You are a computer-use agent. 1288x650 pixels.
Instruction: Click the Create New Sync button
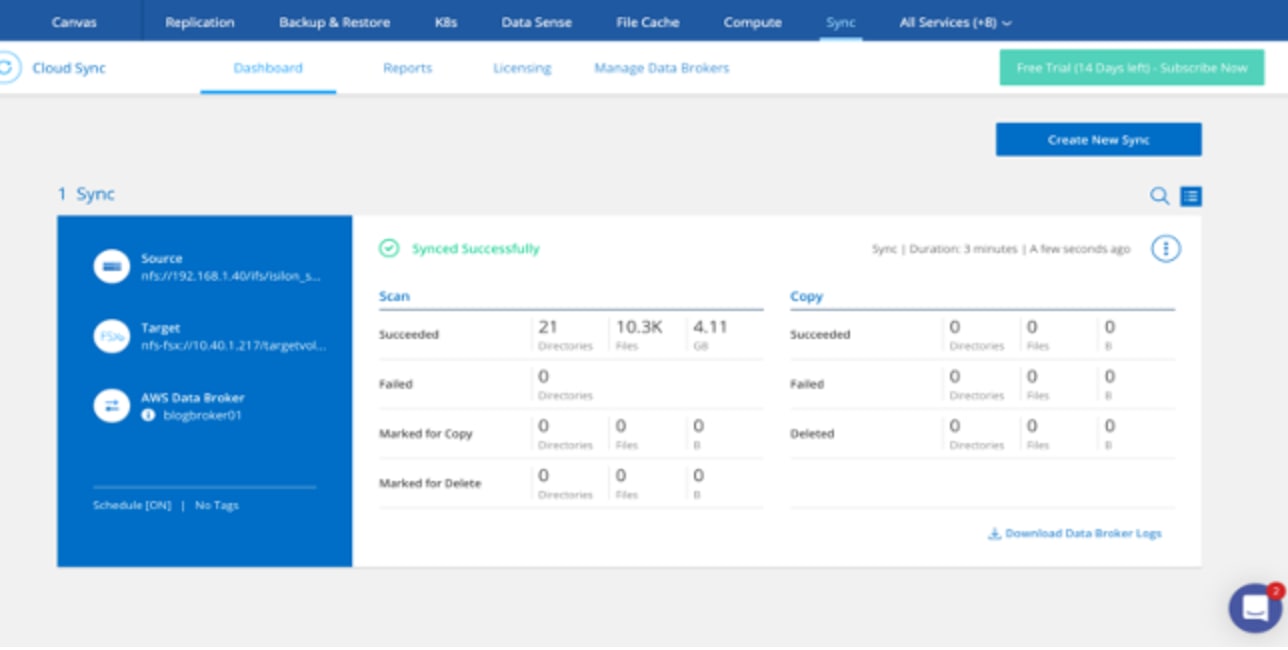click(1098, 140)
